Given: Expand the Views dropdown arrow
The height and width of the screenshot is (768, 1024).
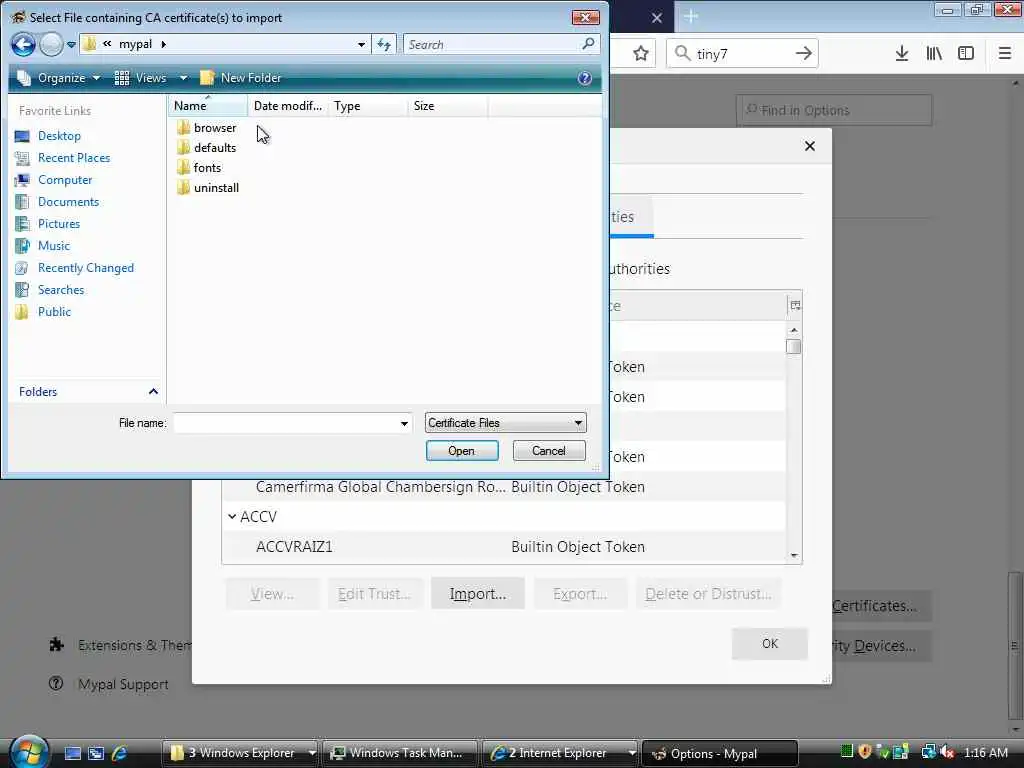Looking at the screenshot, I should click(x=184, y=78).
